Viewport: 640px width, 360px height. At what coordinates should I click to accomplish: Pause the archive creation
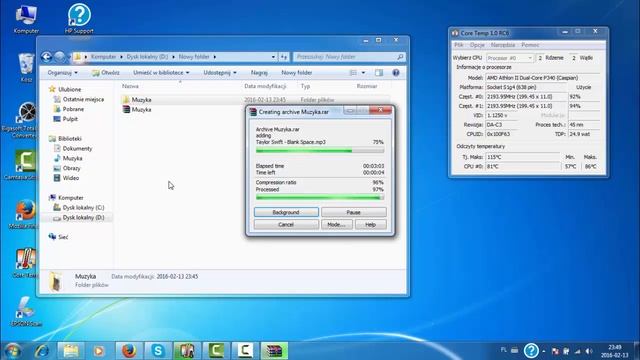353,212
